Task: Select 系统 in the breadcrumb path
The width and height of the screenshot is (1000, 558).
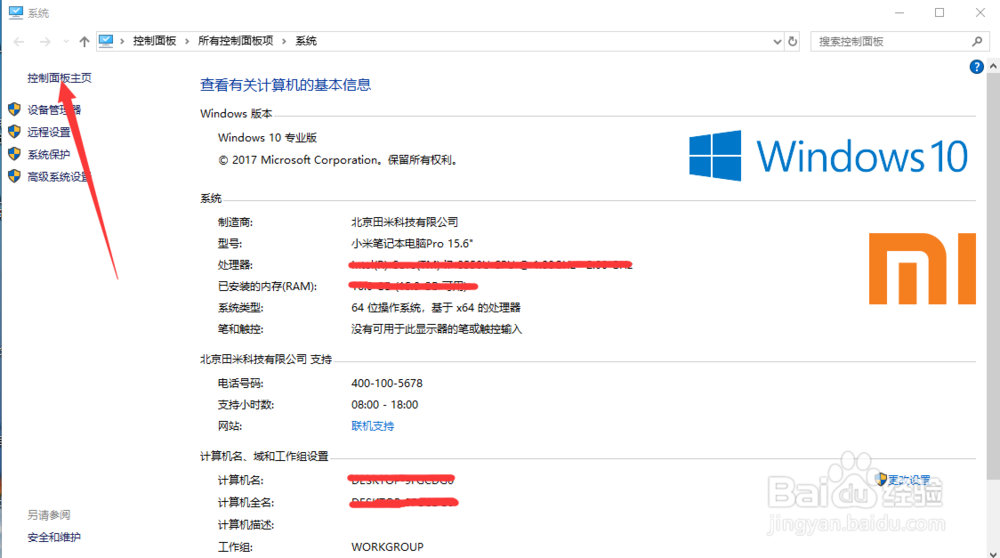Action: [306, 41]
